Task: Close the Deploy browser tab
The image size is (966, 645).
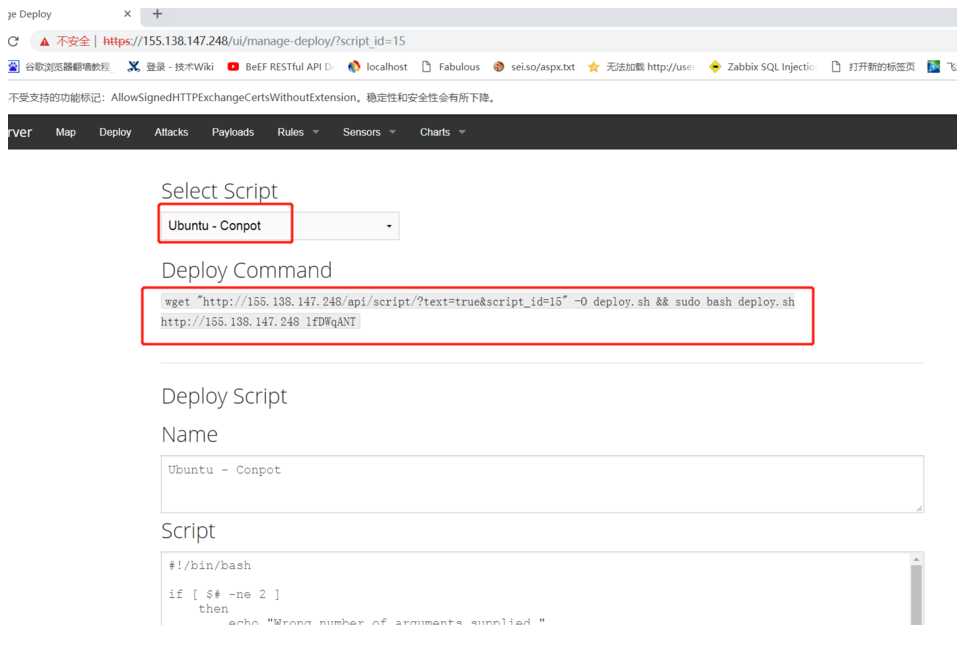Action: coord(128,14)
